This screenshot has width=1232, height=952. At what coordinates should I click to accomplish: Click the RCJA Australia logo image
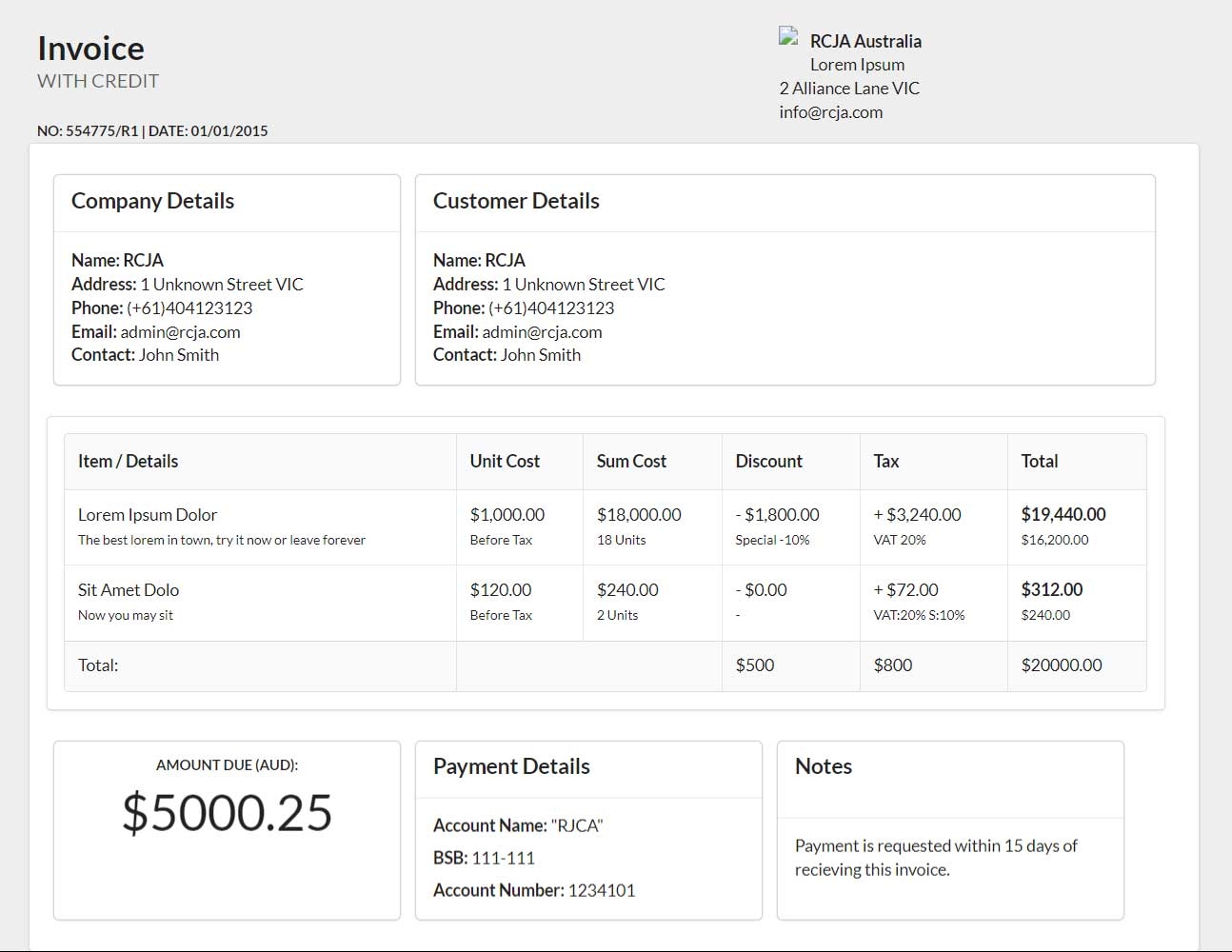click(787, 36)
